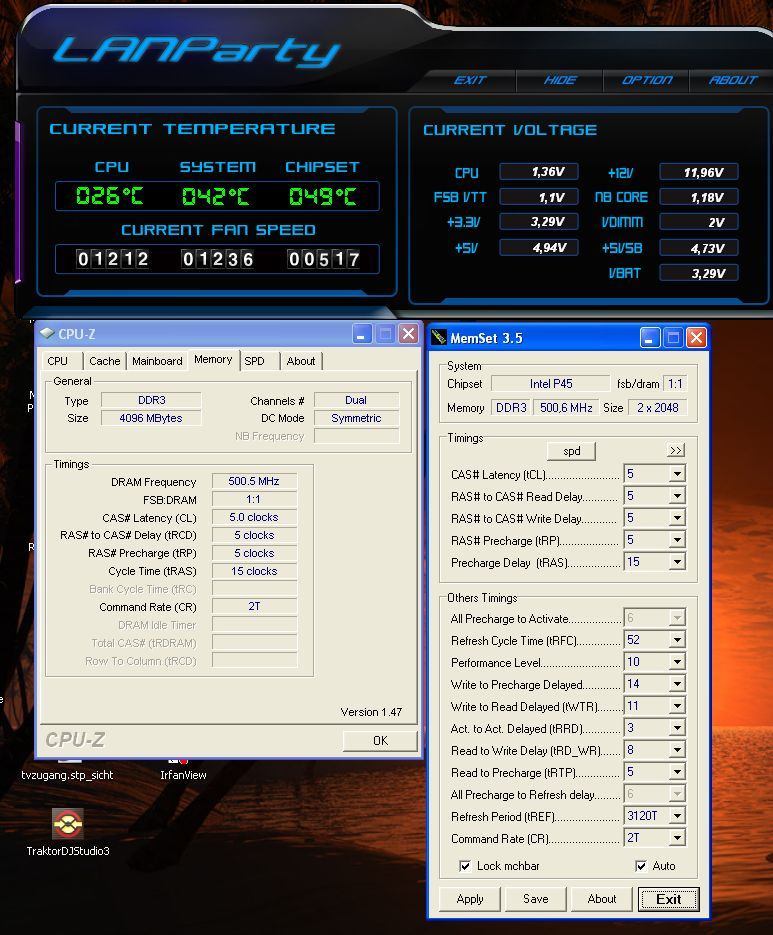773x935 pixels.
Task: Click the Chipset field showing Intel P45
Action: tap(551, 383)
